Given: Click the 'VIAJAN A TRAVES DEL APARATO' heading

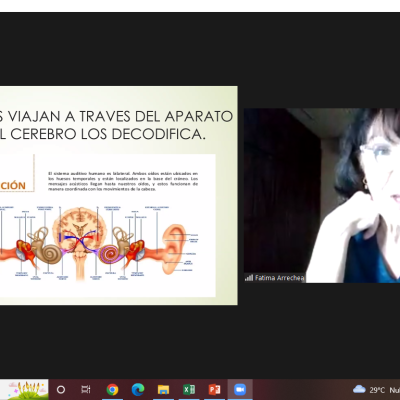Looking at the screenshot, I should 120,116.
